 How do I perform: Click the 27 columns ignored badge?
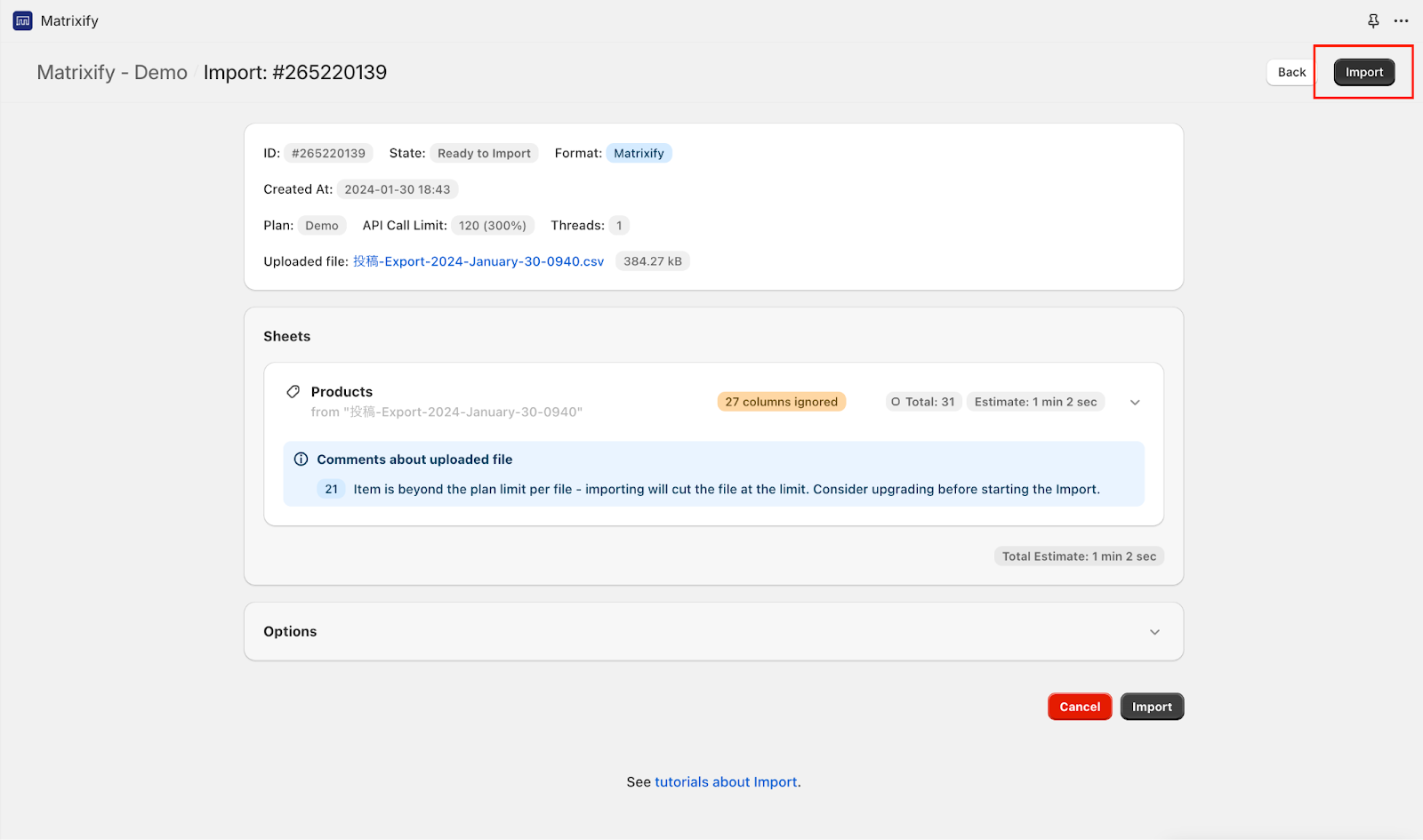(781, 402)
